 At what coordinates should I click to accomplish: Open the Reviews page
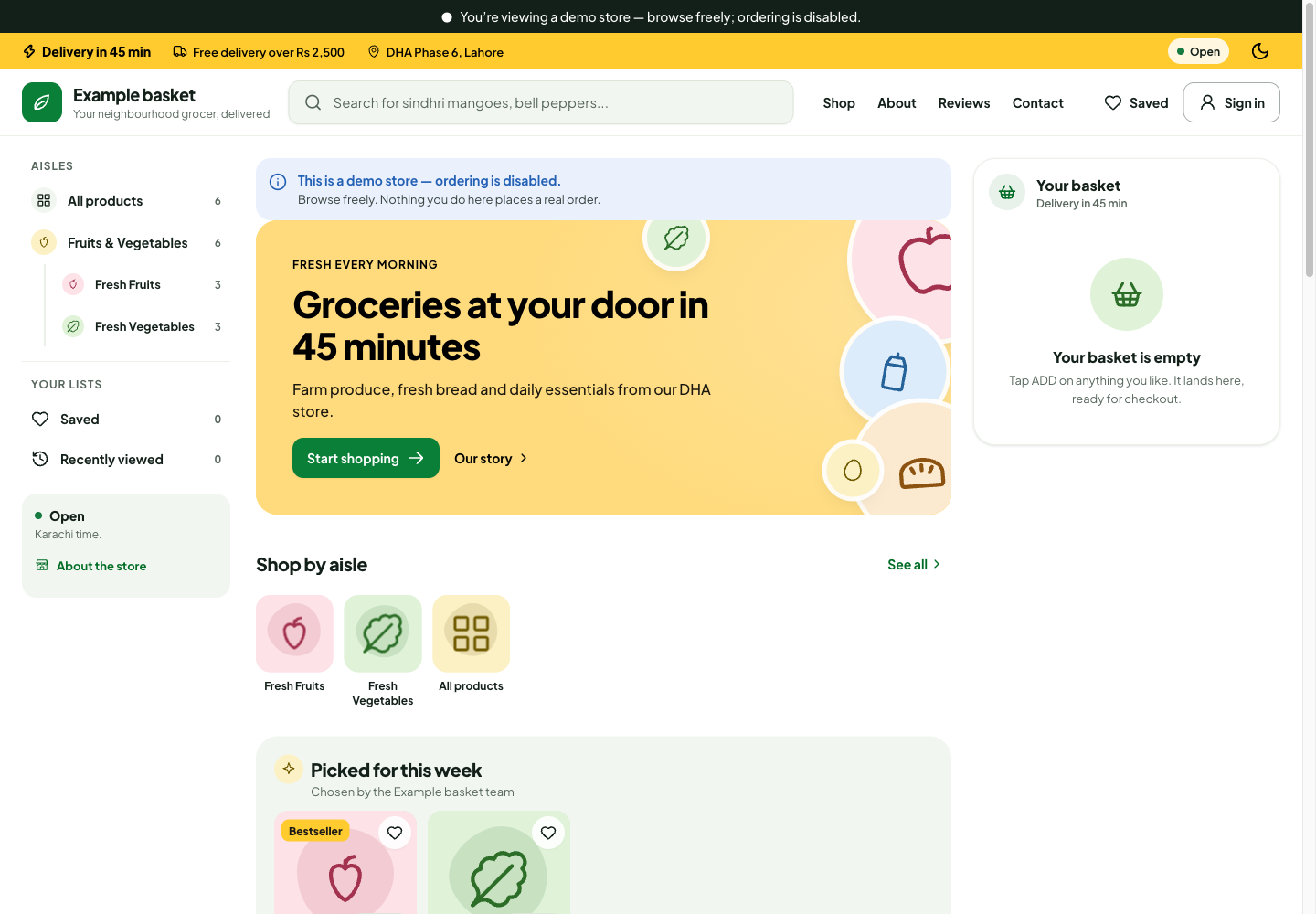[x=964, y=103]
